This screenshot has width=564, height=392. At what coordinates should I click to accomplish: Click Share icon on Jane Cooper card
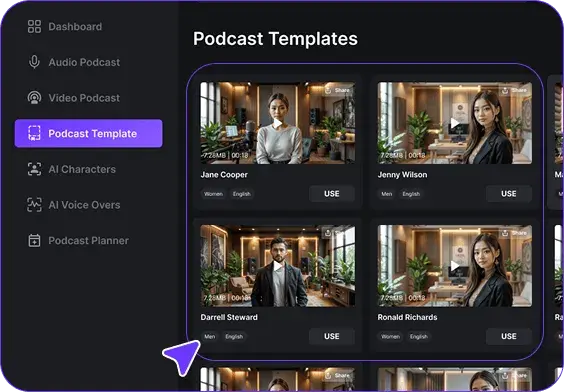coord(328,90)
